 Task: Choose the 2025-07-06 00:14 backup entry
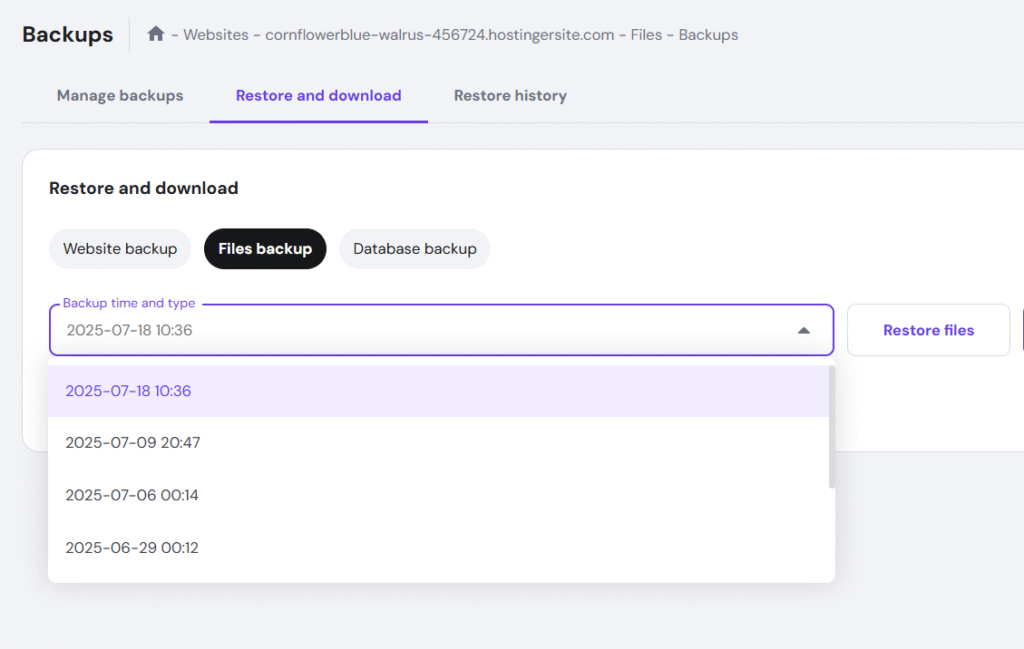coord(132,495)
